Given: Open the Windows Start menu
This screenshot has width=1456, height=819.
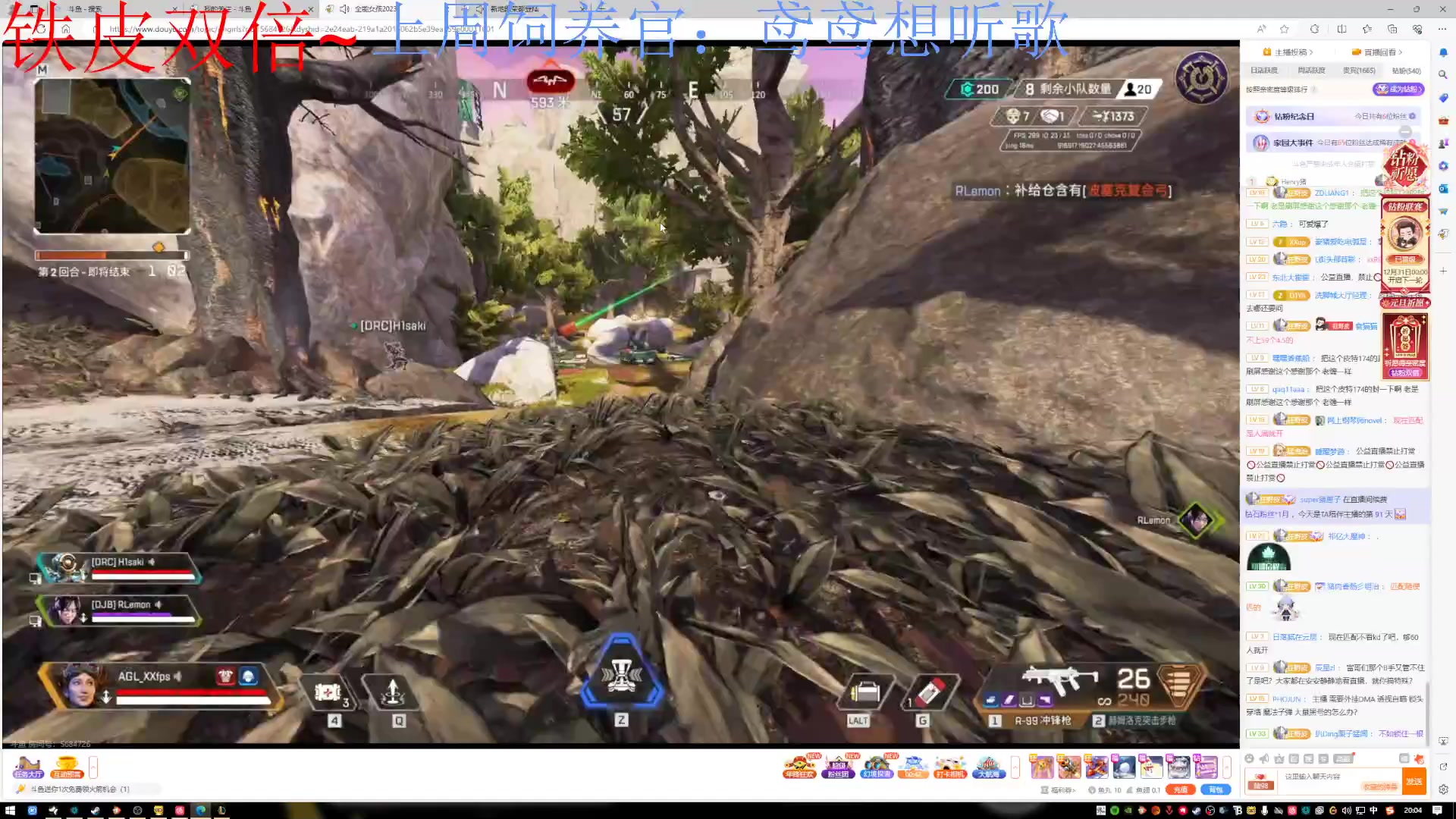Looking at the screenshot, I should [x=11, y=811].
